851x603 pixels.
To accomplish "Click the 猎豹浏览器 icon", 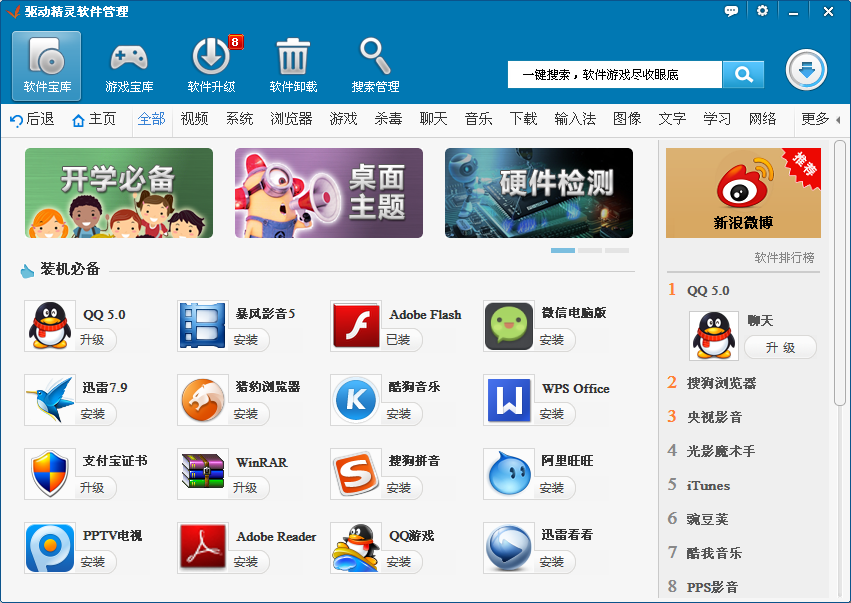I will pyautogui.click(x=202, y=400).
